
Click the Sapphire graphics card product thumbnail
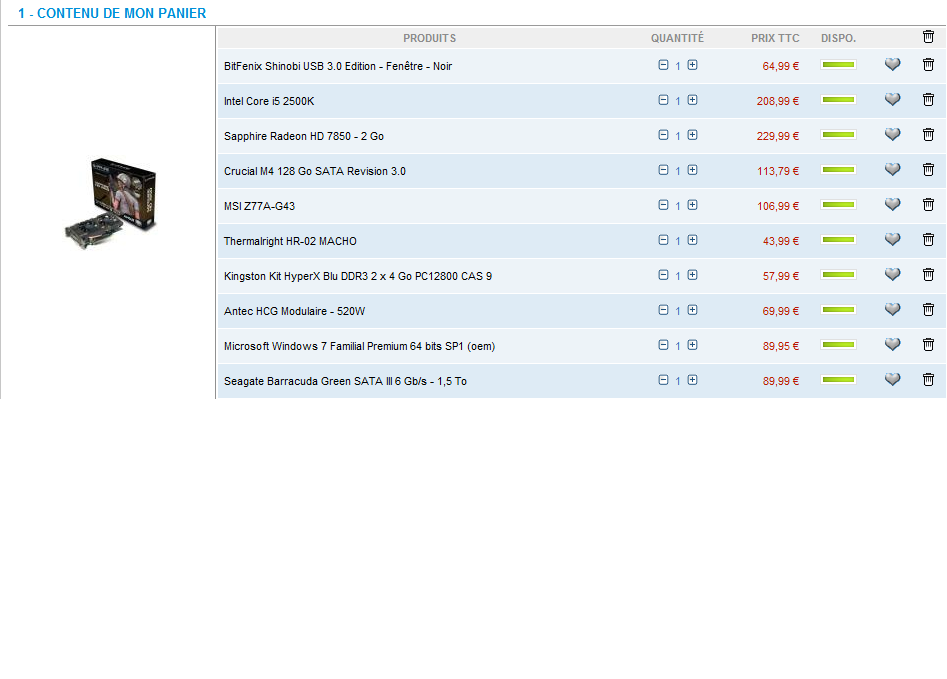tap(111, 204)
